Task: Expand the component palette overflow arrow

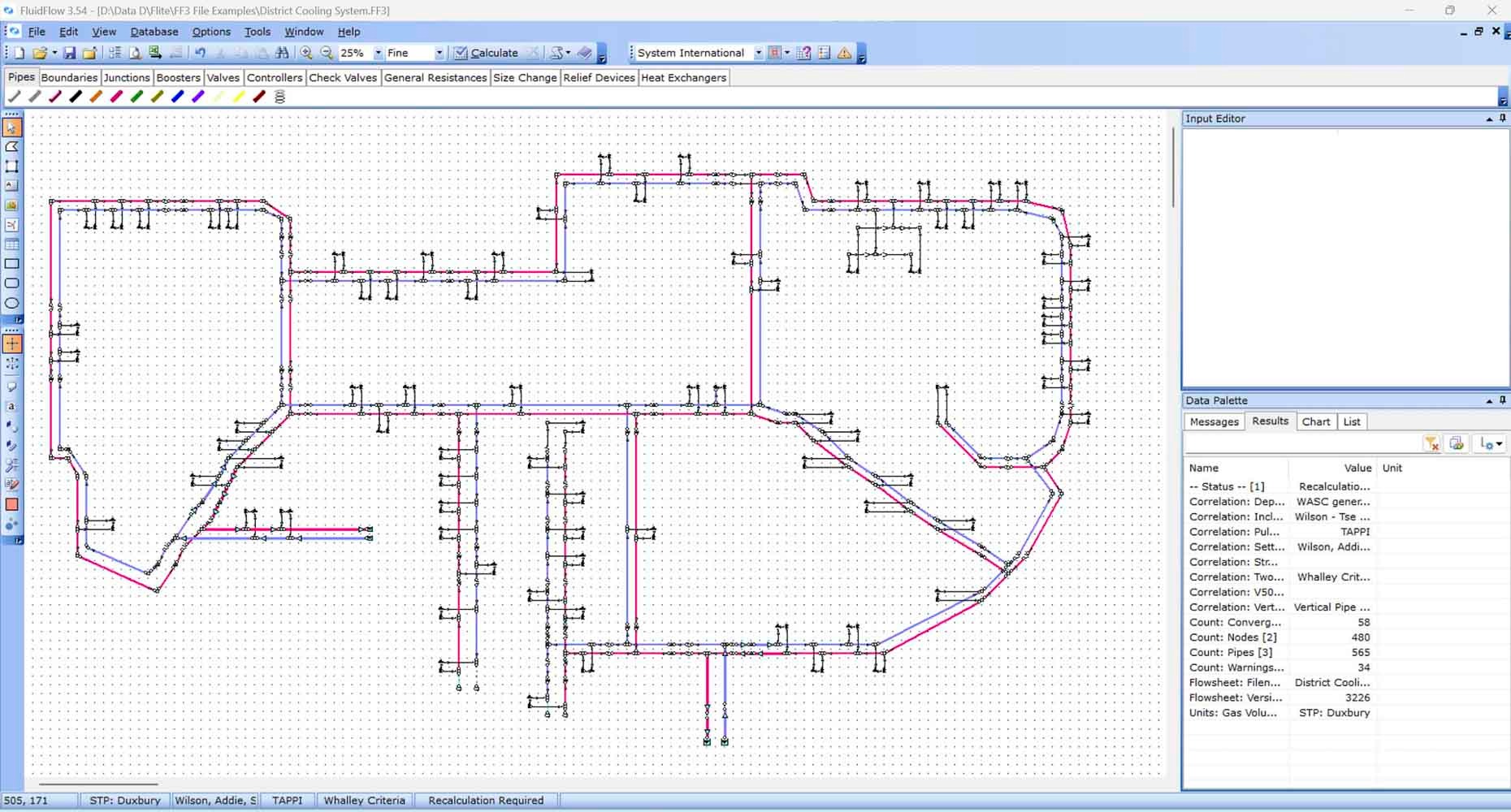Action: point(1502,101)
